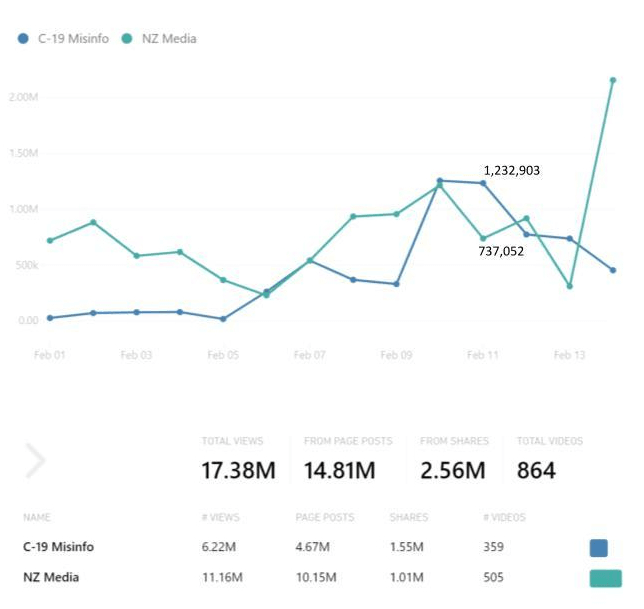Click the Total Views 17.38M stat
Image resolution: width=644 pixels, height=609 pixels.
coord(238,469)
